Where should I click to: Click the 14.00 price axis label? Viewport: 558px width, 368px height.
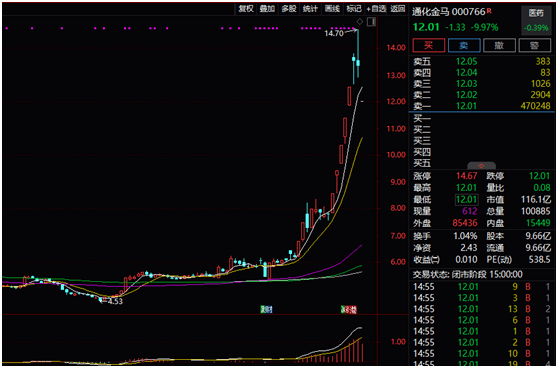point(396,47)
